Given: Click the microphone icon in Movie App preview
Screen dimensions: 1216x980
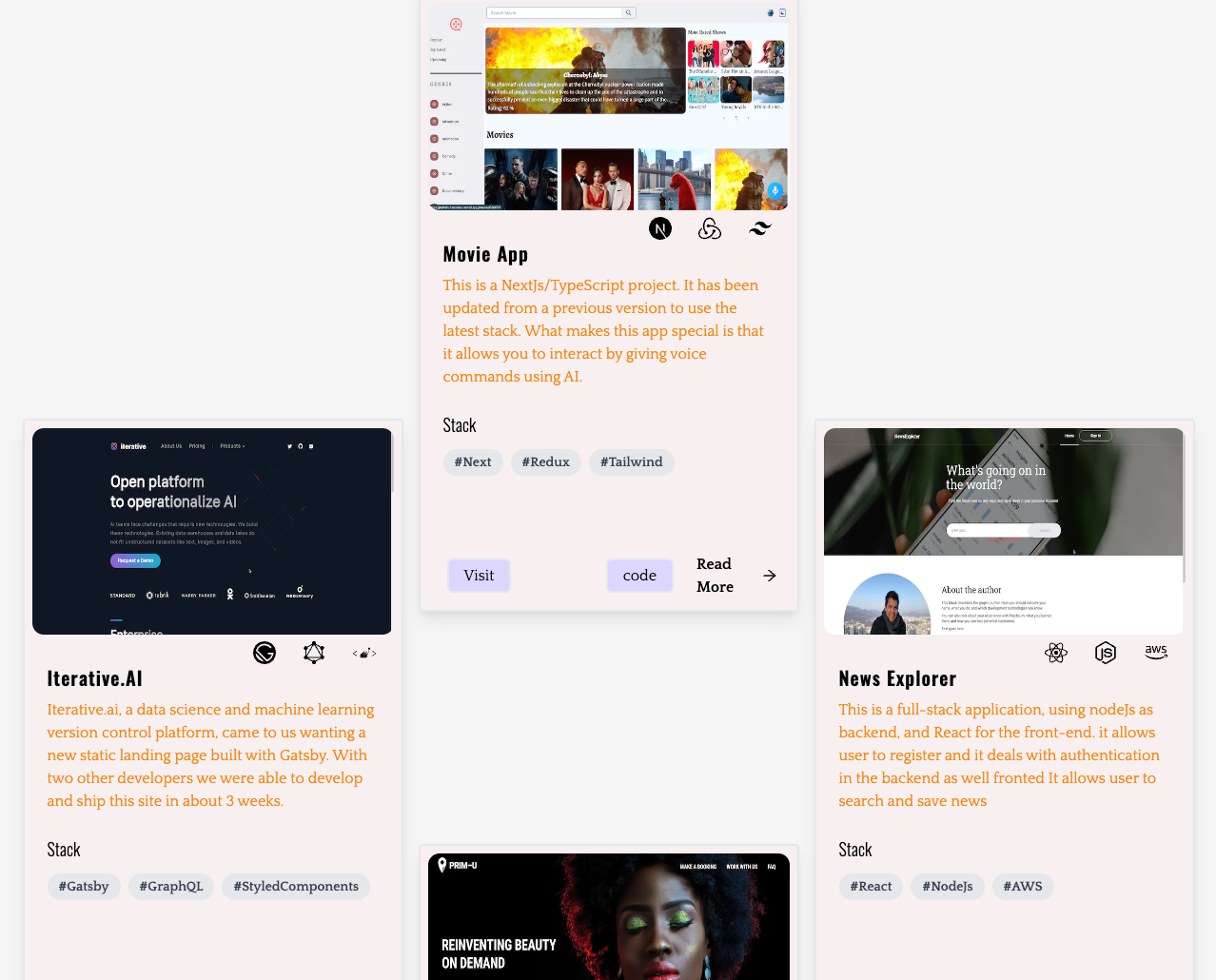Looking at the screenshot, I should (775, 190).
